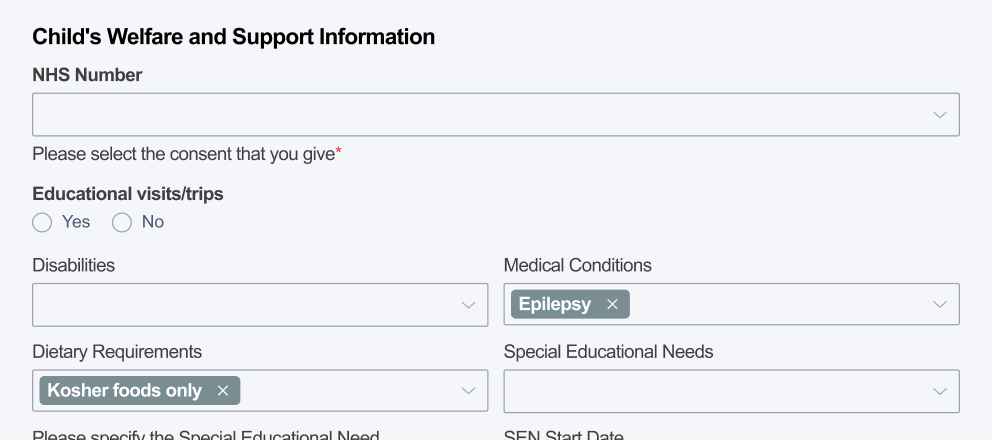Select No for Educational visits/trips
This screenshot has height=440, width=992.
[122, 222]
